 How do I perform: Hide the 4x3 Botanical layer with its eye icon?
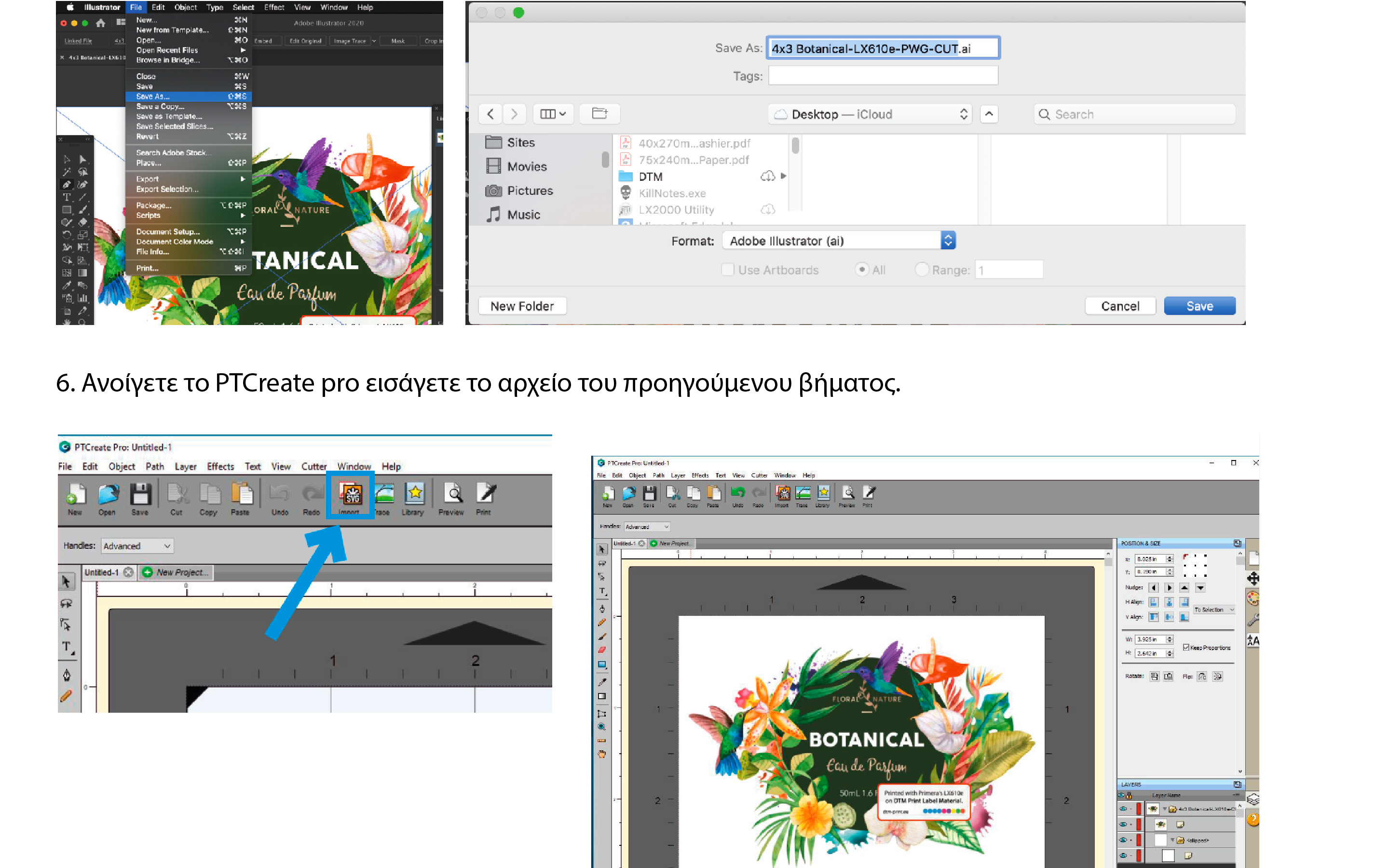click(x=1123, y=809)
